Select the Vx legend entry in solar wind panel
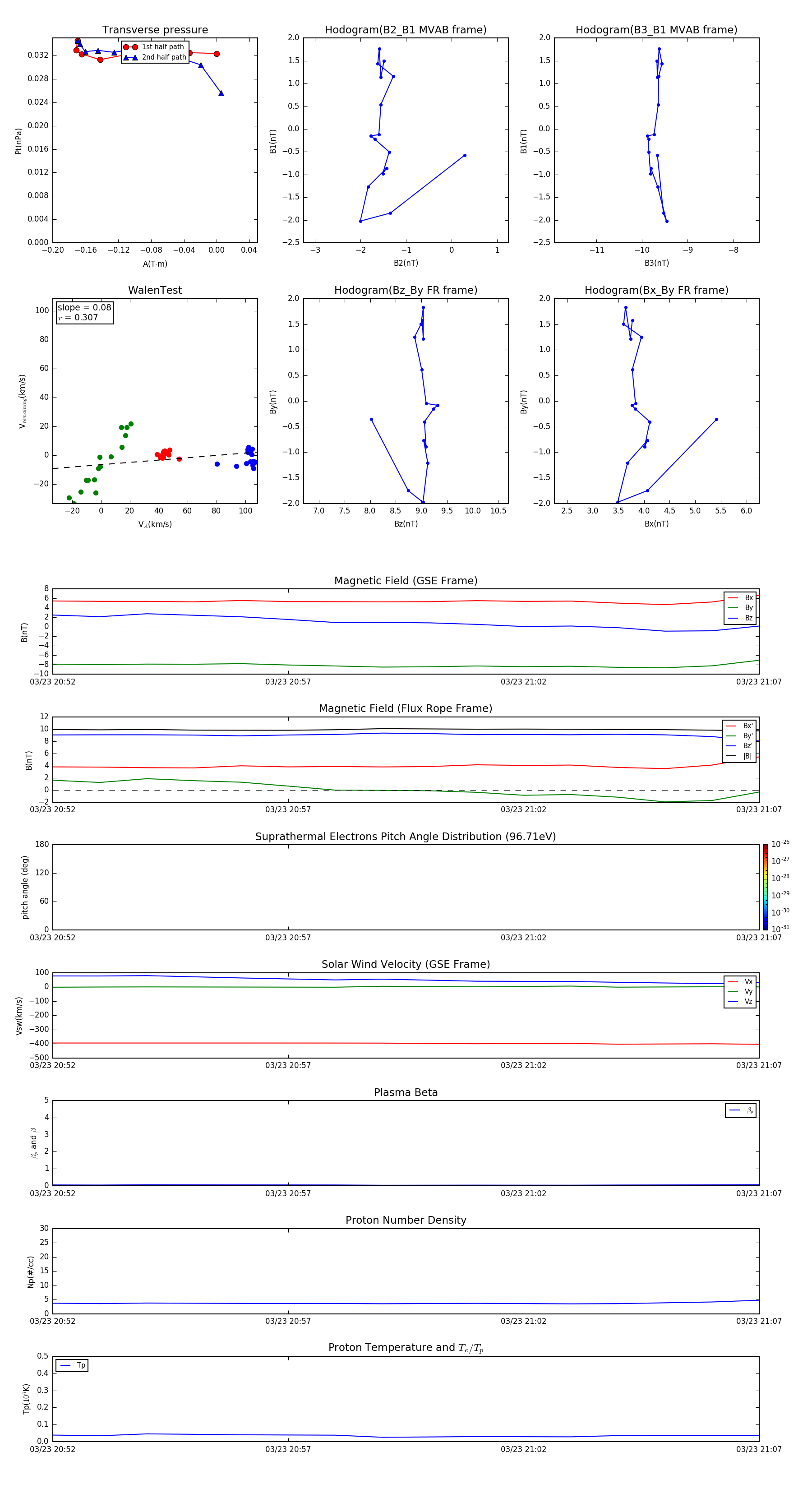Viewport: 812px width, 1489px height. click(x=740, y=982)
